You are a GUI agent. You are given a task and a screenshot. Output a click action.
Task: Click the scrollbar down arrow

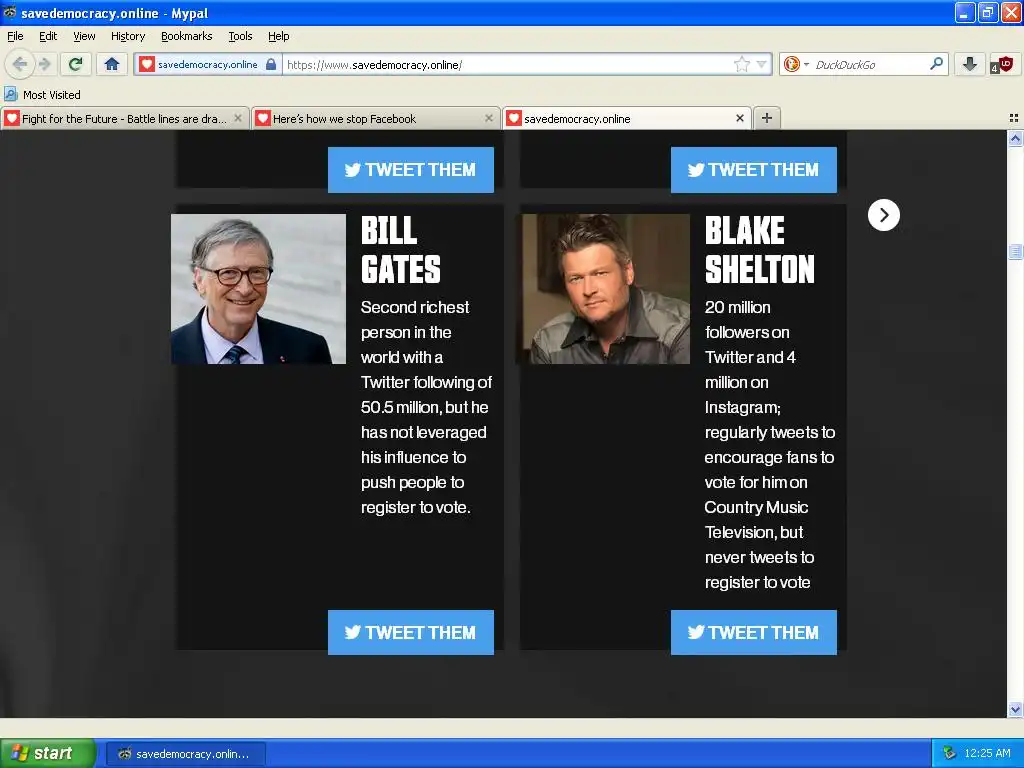click(1015, 709)
